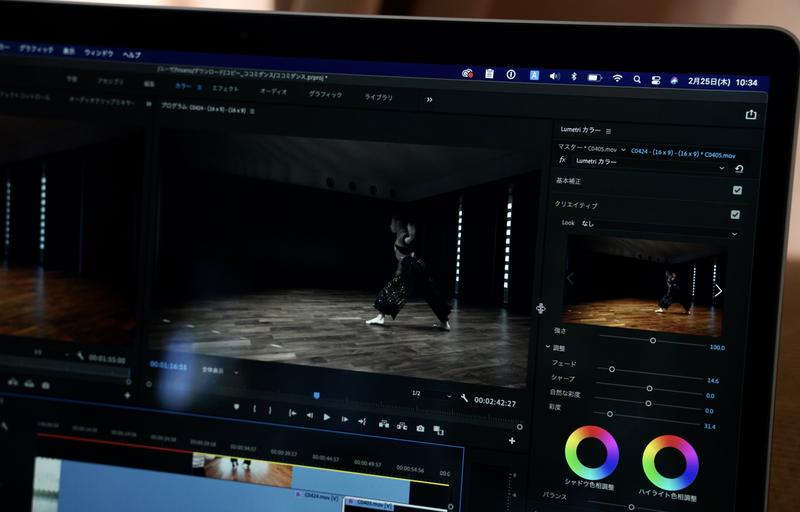Click the 強さ intensity slider handle
Screen dimensions: 800x512
[653, 341]
